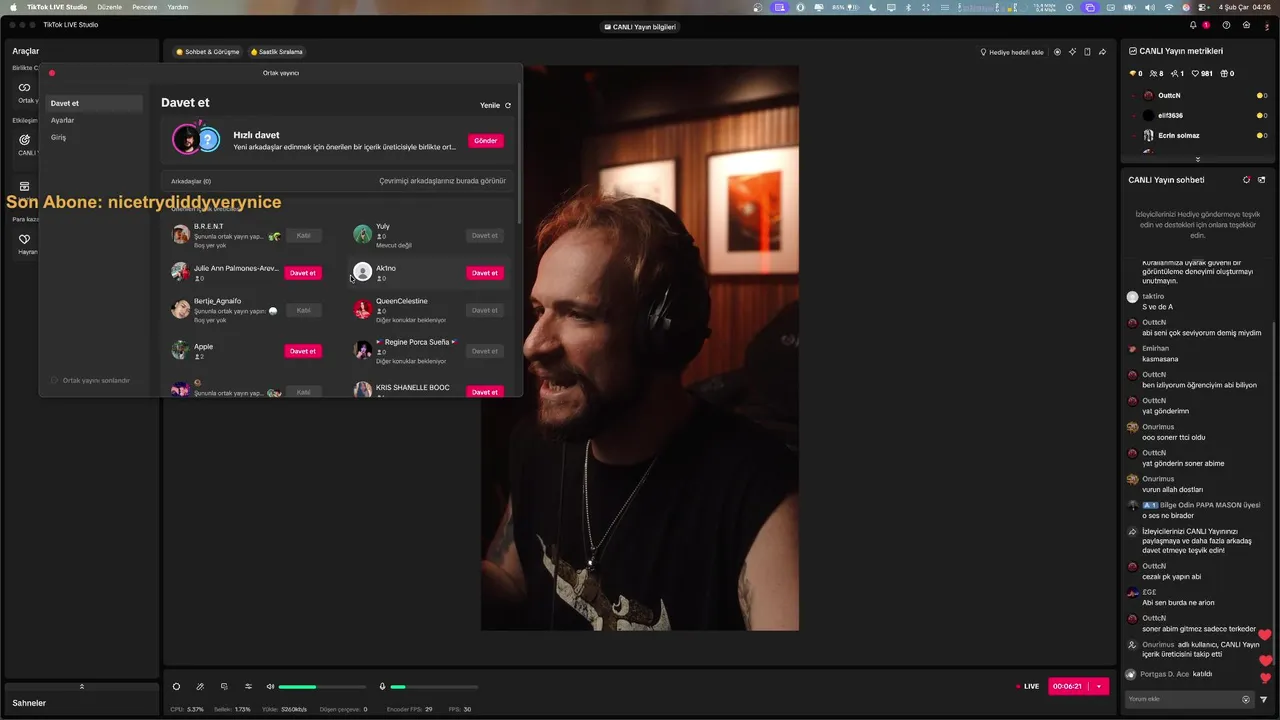Click the Saatlik Sıralama chip

(x=277, y=52)
